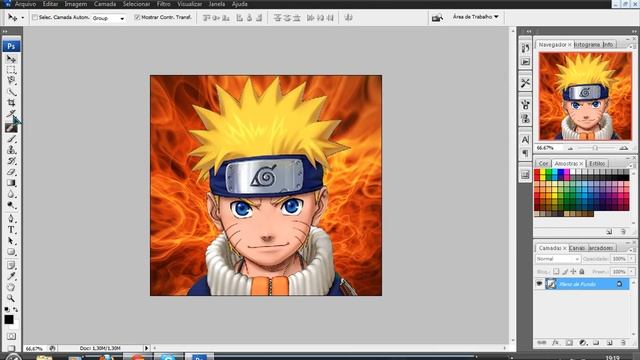The height and width of the screenshot is (360, 640).
Task: Toggle Quick Mask mode in toolbox
Action: (x=11, y=337)
